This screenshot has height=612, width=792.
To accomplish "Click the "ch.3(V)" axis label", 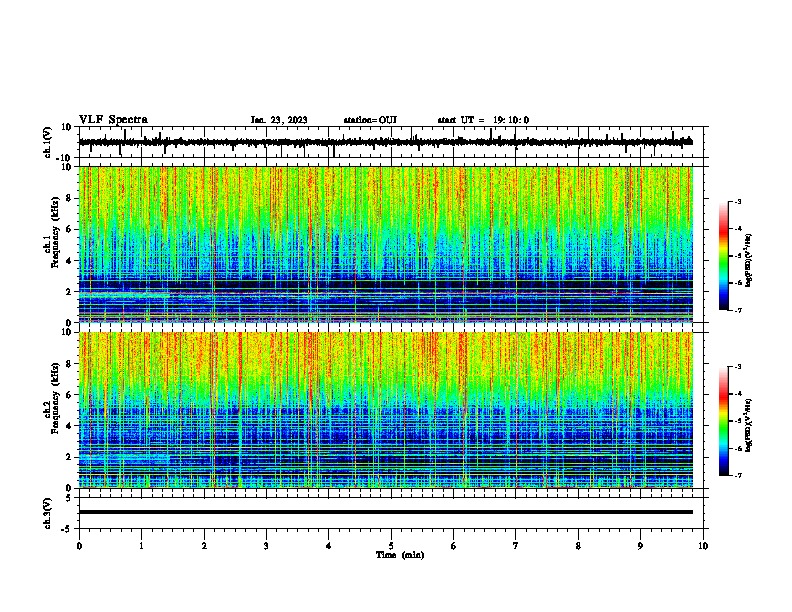I will [48, 513].
